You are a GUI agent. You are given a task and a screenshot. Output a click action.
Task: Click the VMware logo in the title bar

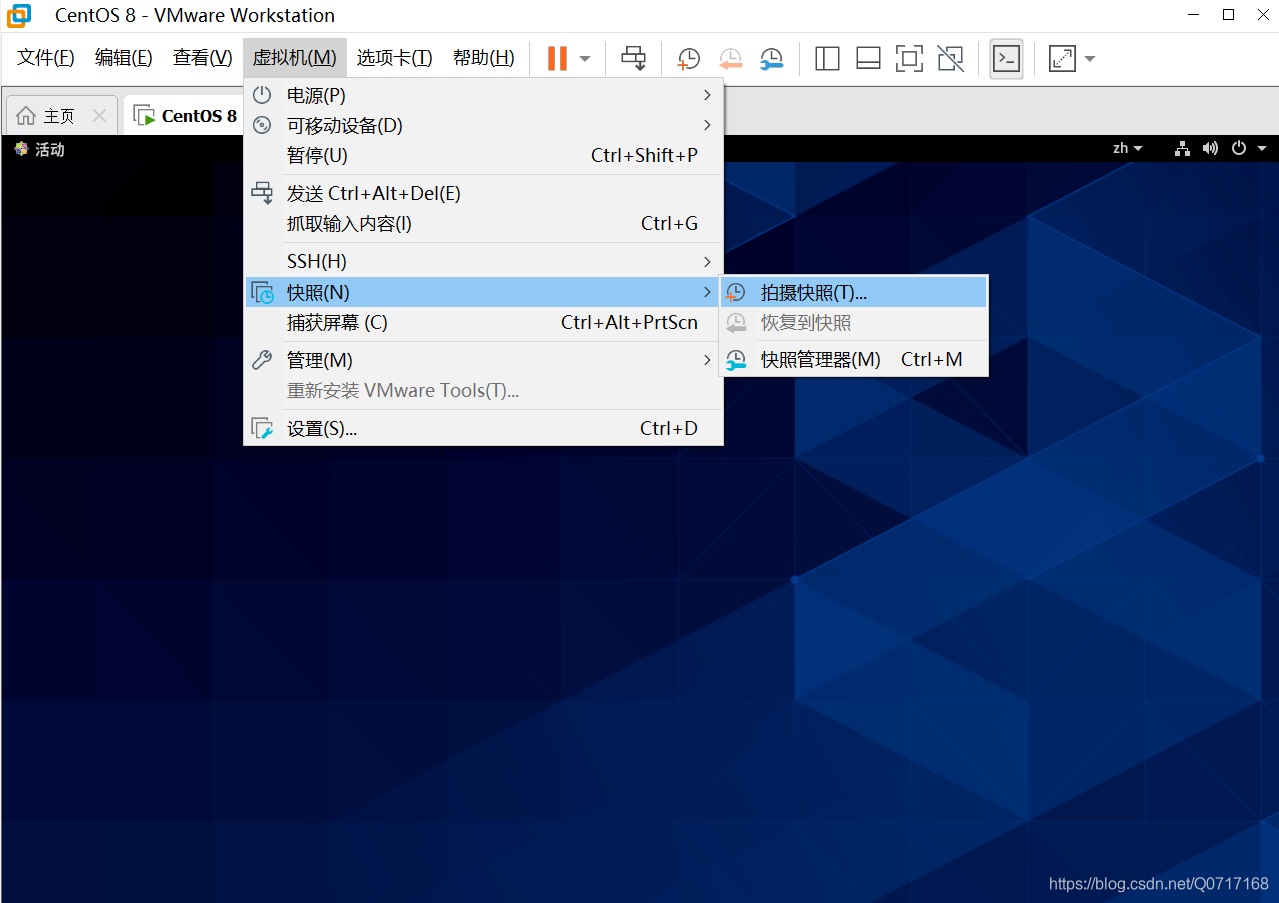click(20, 15)
